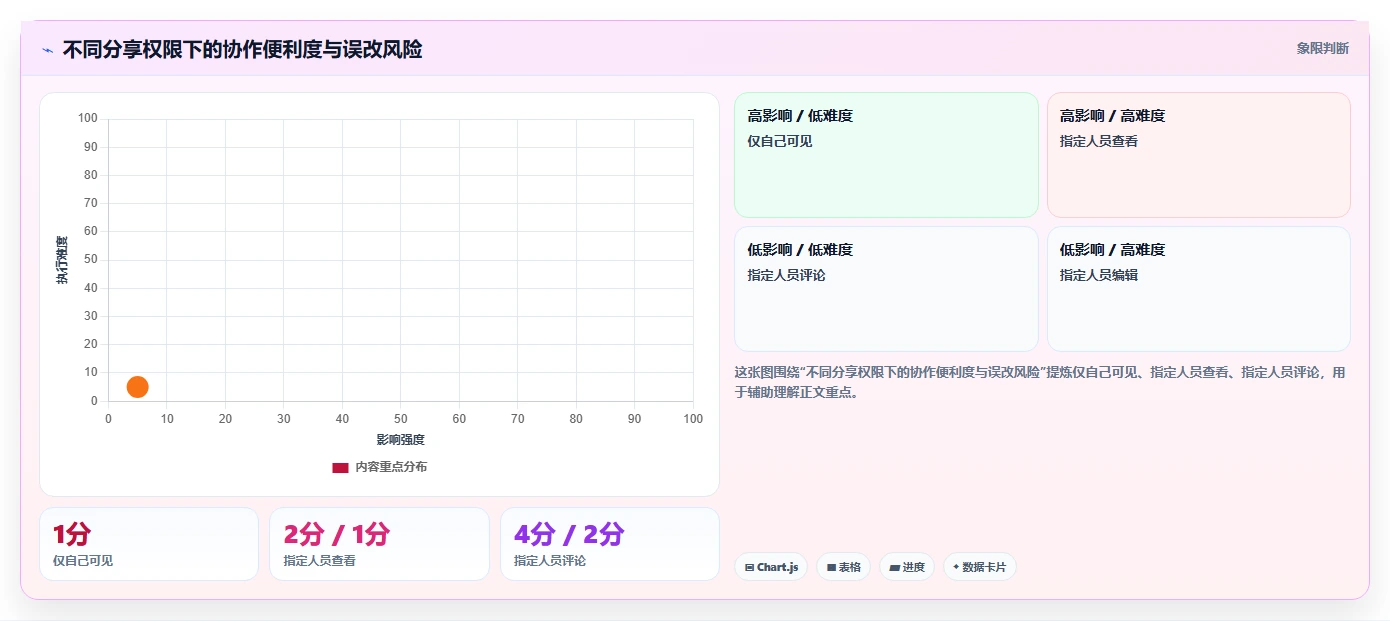
Task: Click the 表格 tag
Action: [844, 567]
